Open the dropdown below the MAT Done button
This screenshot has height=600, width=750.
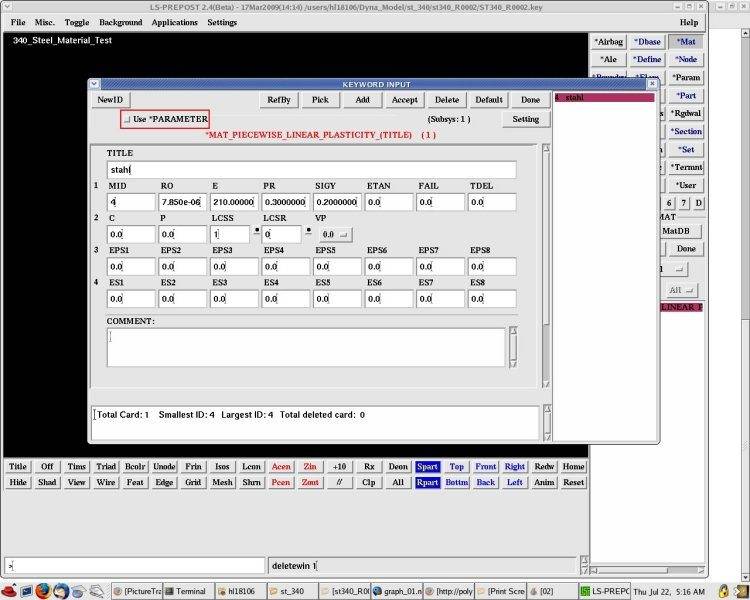click(674, 269)
